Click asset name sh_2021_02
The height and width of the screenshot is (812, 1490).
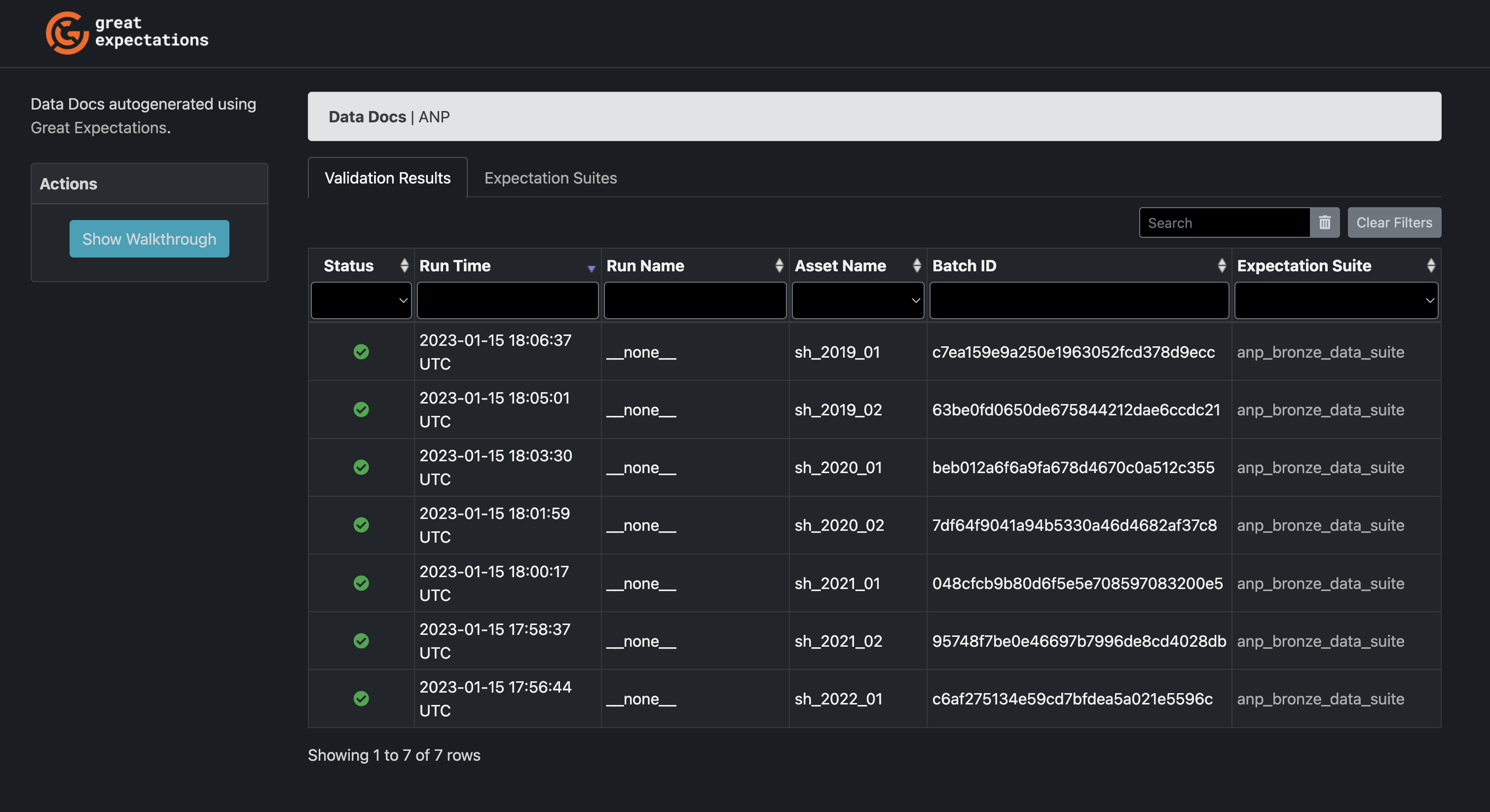pos(838,641)
